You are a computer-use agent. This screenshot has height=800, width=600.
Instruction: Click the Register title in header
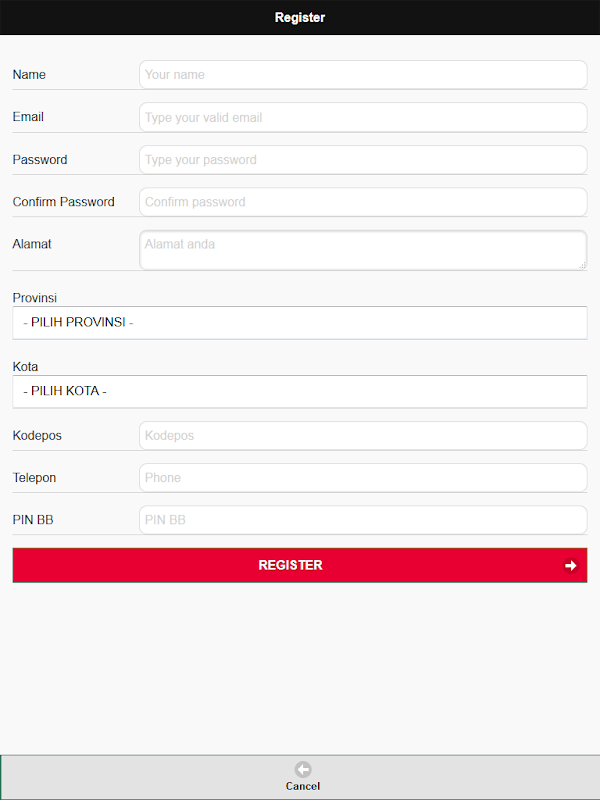click(300, 17)
